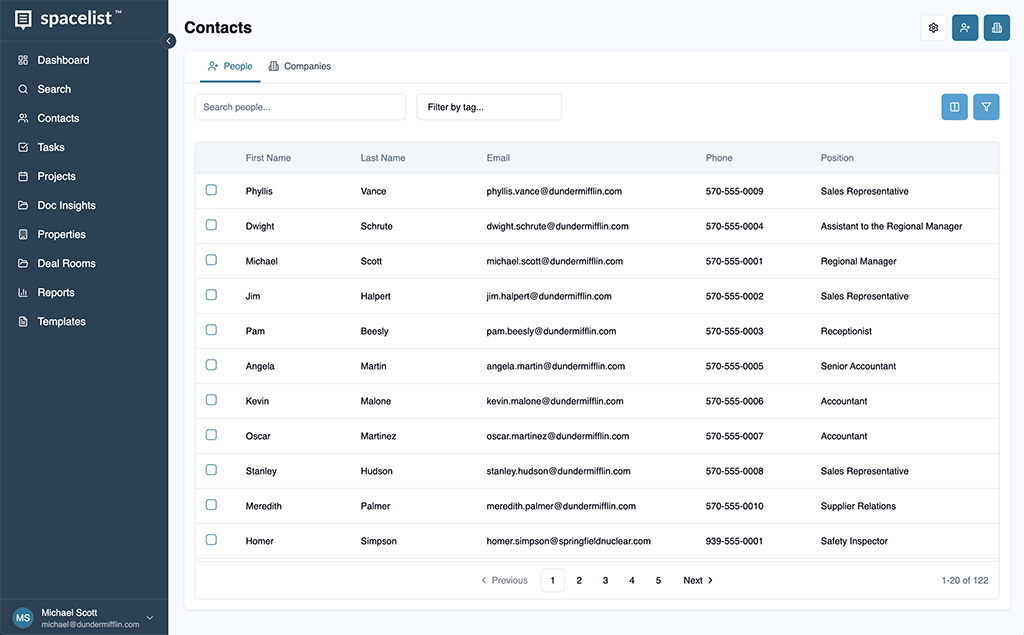Click the First Name column header
The height and width of the screenshot is (635, 1024).
[268, 157]
